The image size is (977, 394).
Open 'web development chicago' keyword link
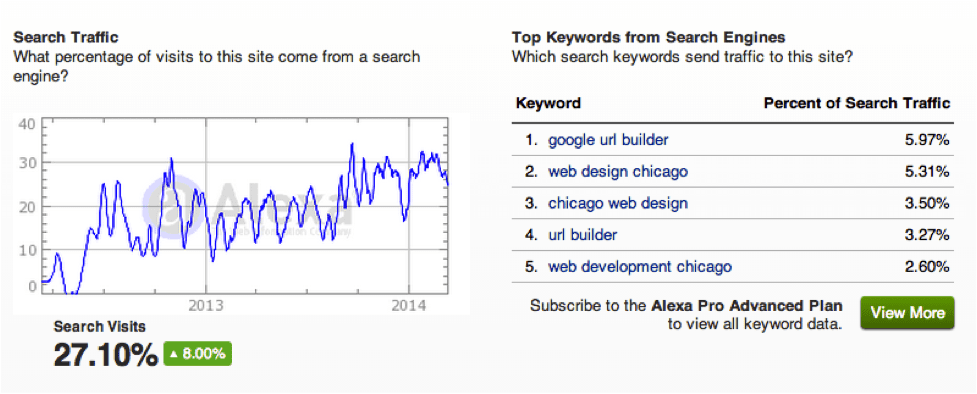coord(640,267)
